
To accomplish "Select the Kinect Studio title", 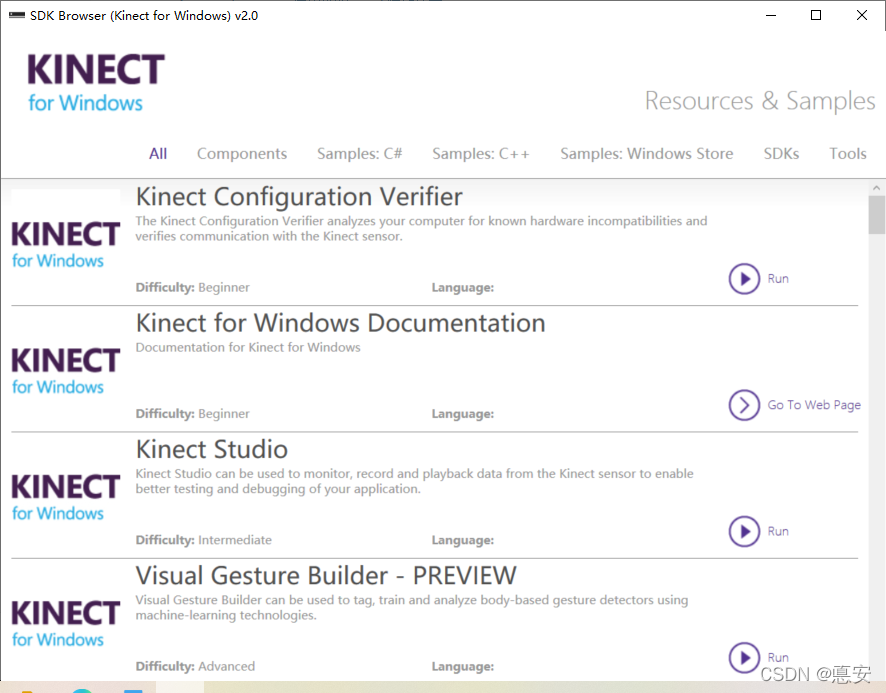I will (x=211, y=449).
